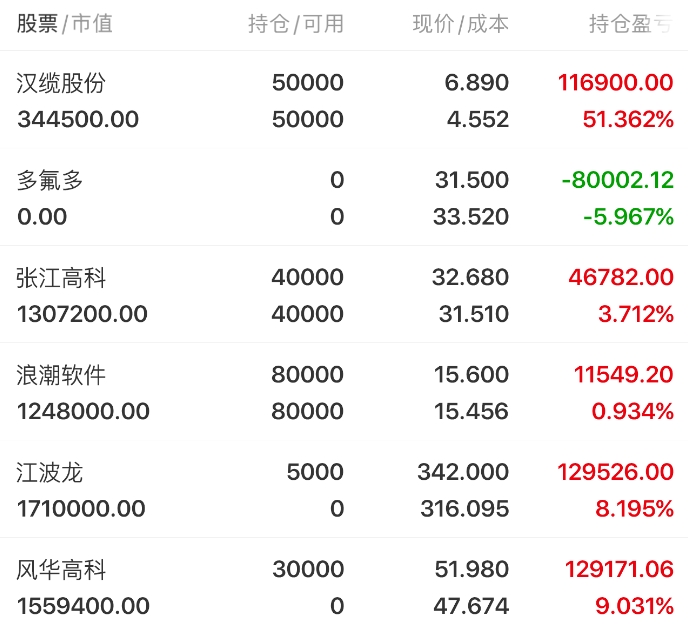The image size is (688, 634).
Task: Select cost price 4.552
Action: (478, 119)
